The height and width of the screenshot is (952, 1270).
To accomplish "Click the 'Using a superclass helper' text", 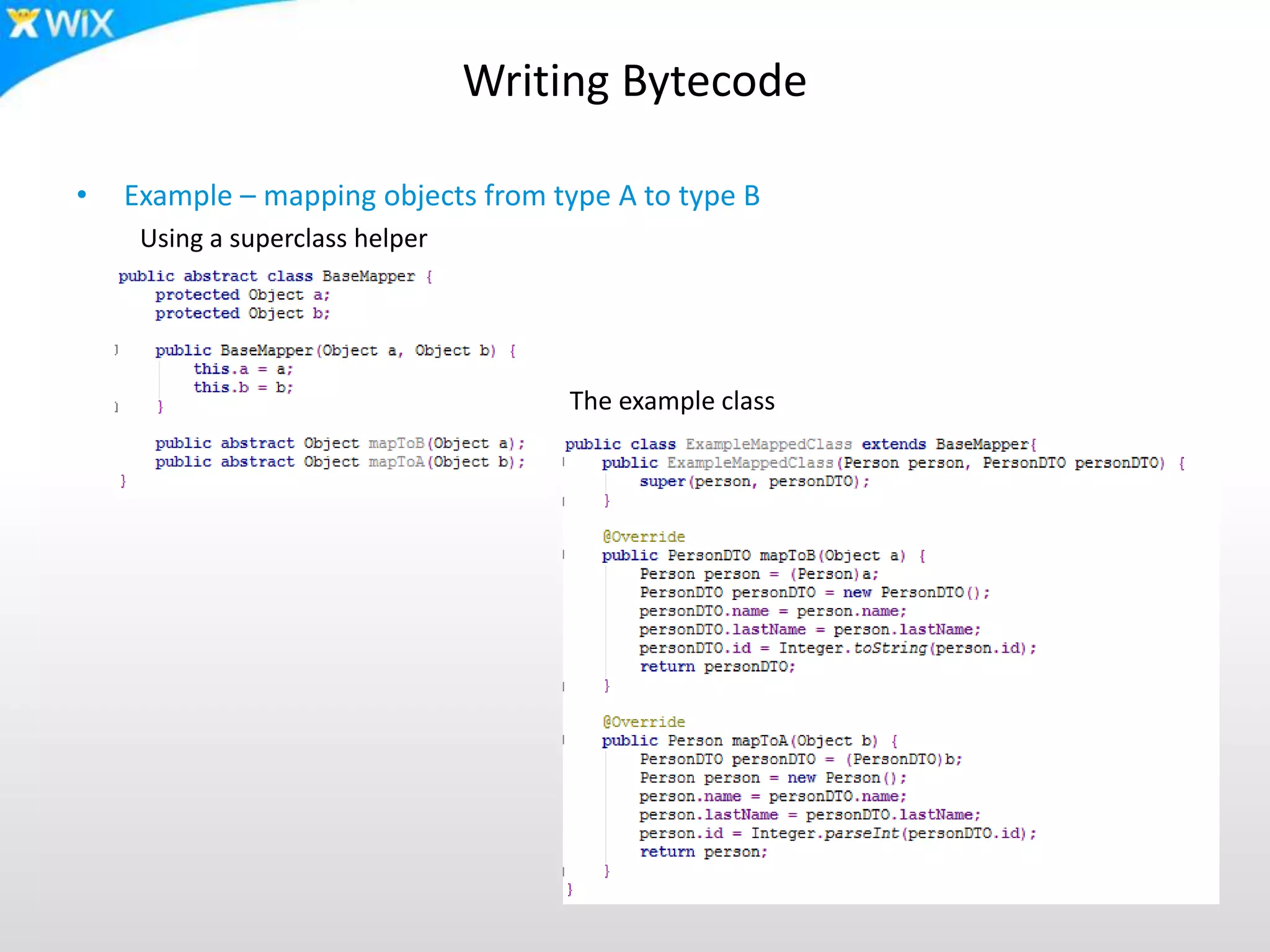I will coord(283,239).
